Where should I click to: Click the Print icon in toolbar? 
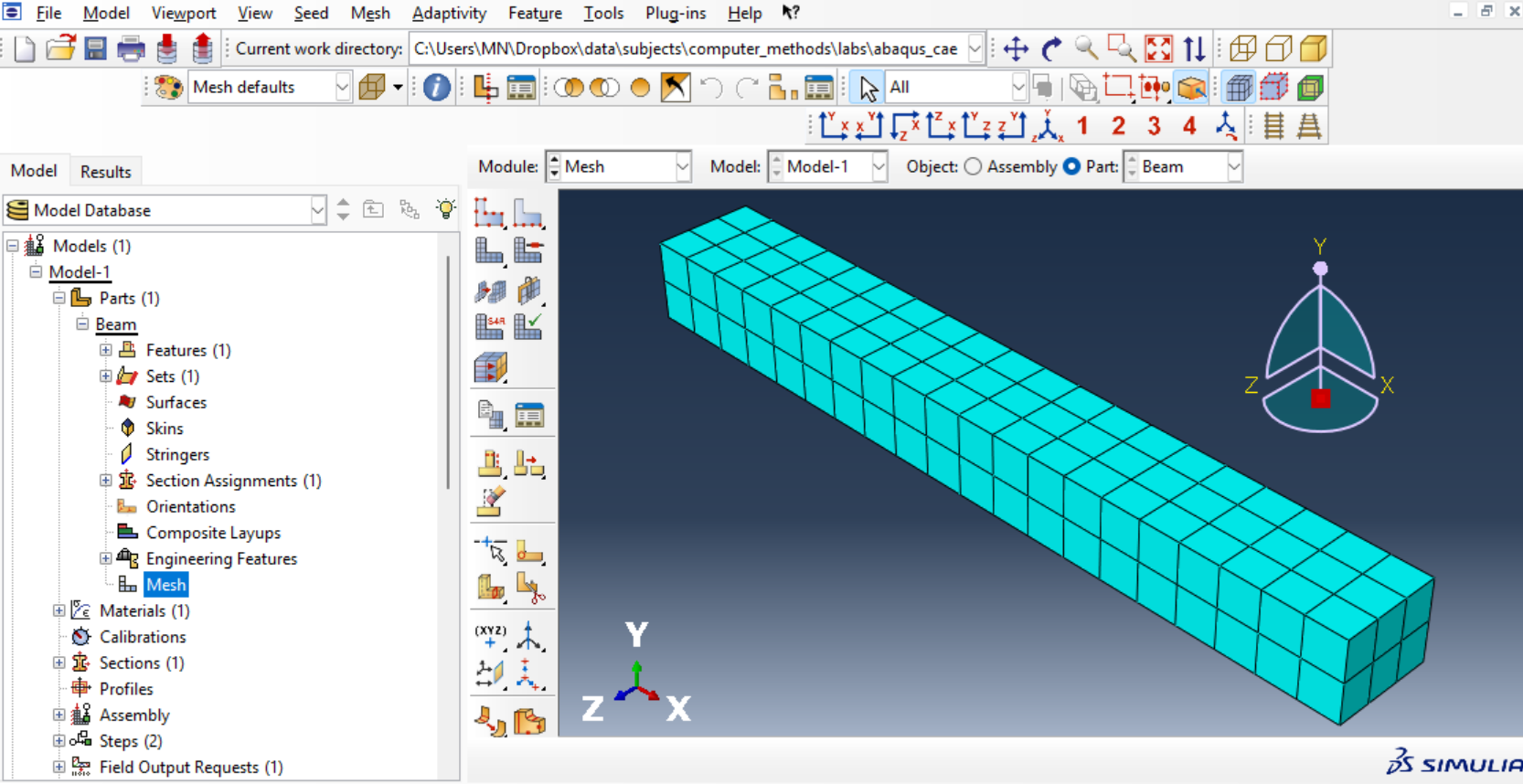pos(131,48)
